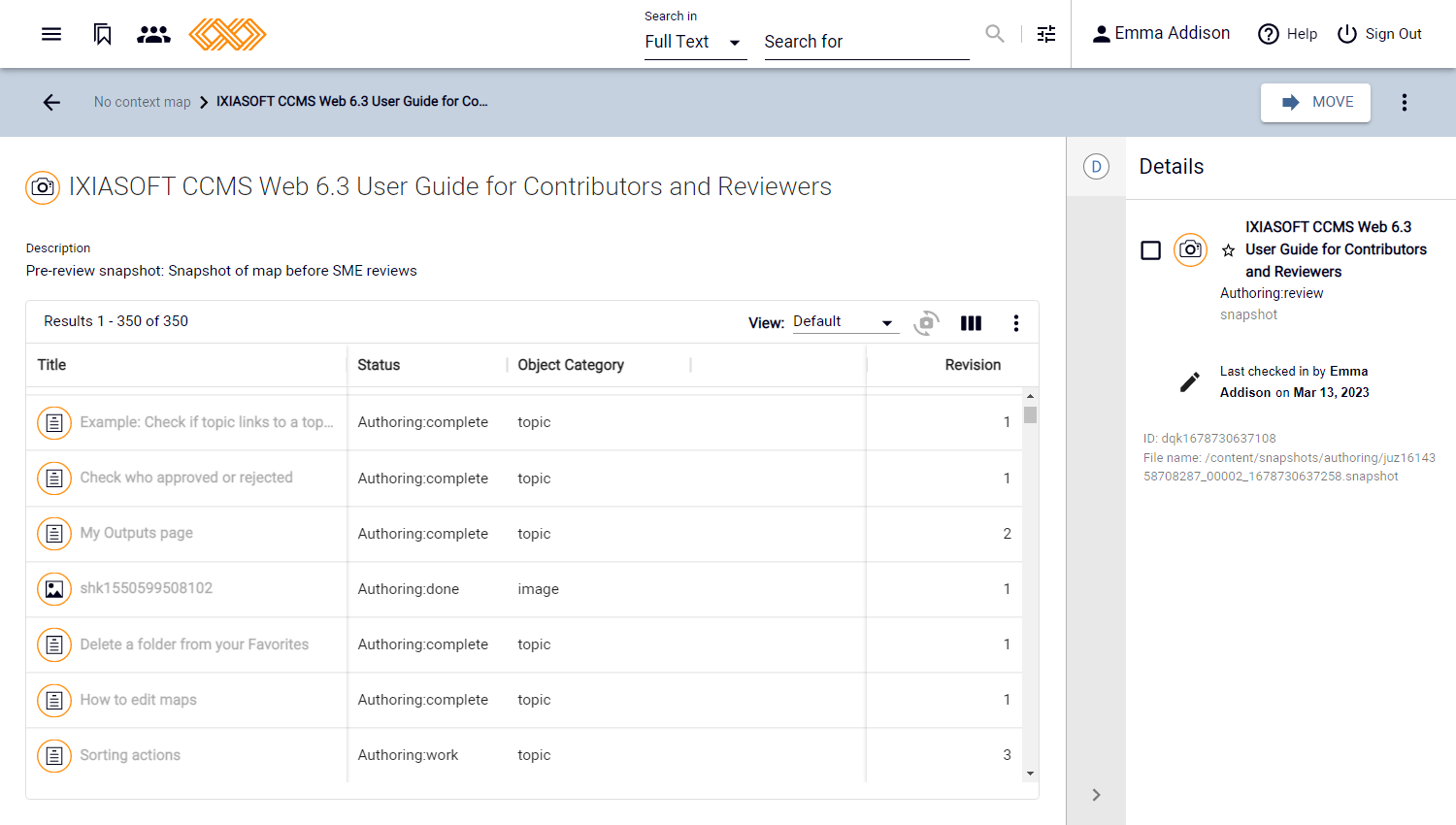Click the Emma Addison user account
This screenshot has height=825, width=1456.
(1161, 34)
